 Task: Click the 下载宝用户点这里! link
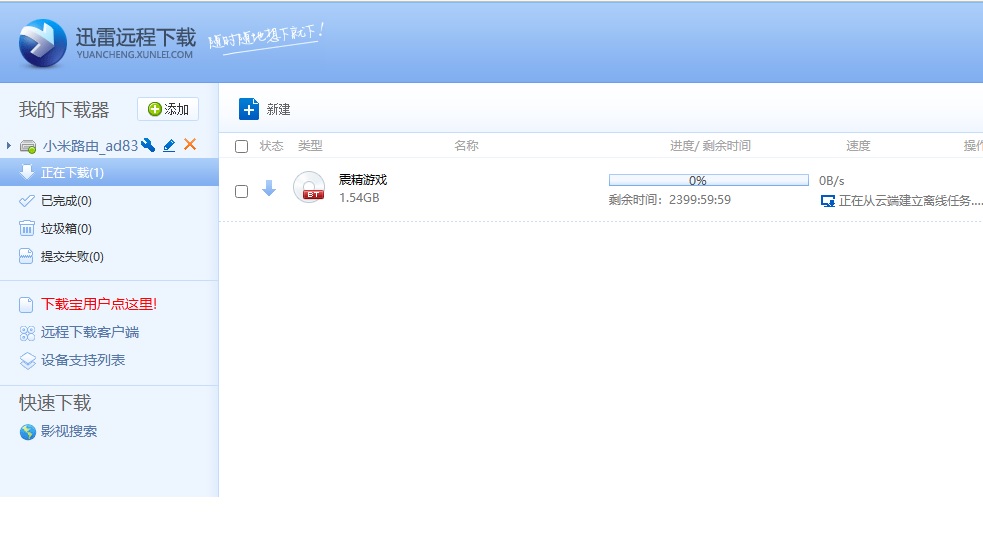99,304
